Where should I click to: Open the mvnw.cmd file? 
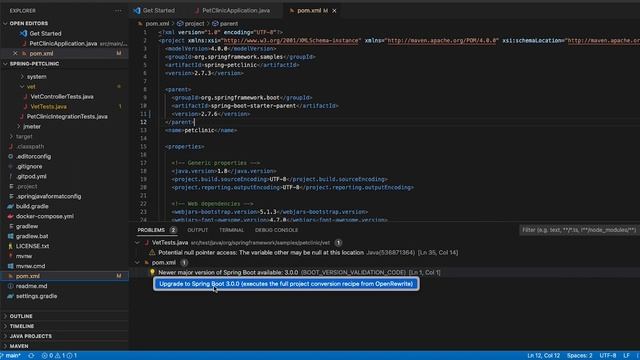coord(31,266)
